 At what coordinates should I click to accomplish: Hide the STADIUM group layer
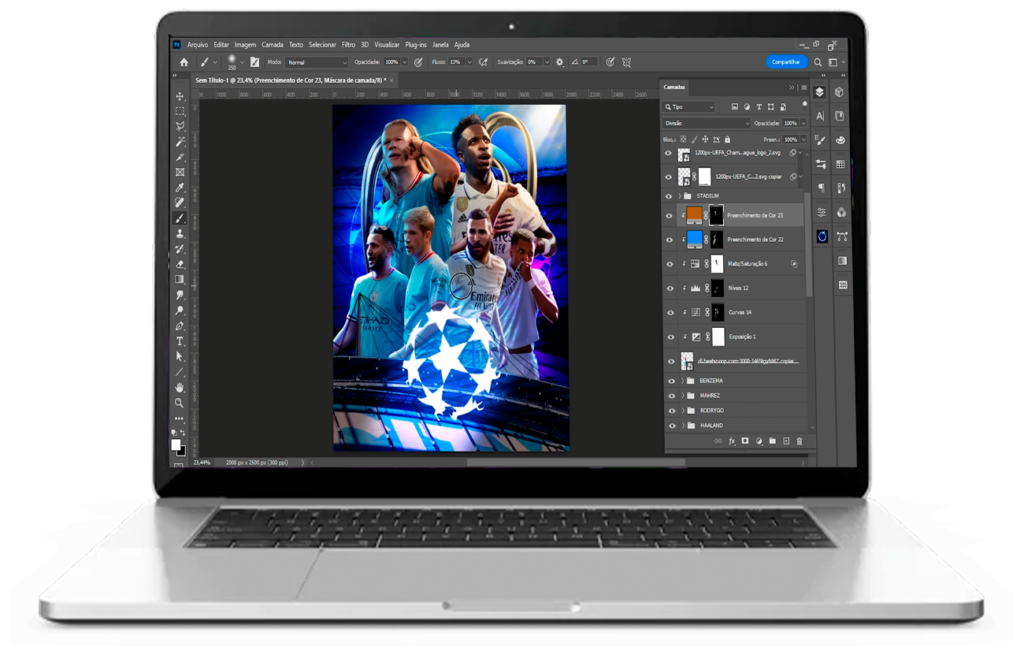(668, 196)
